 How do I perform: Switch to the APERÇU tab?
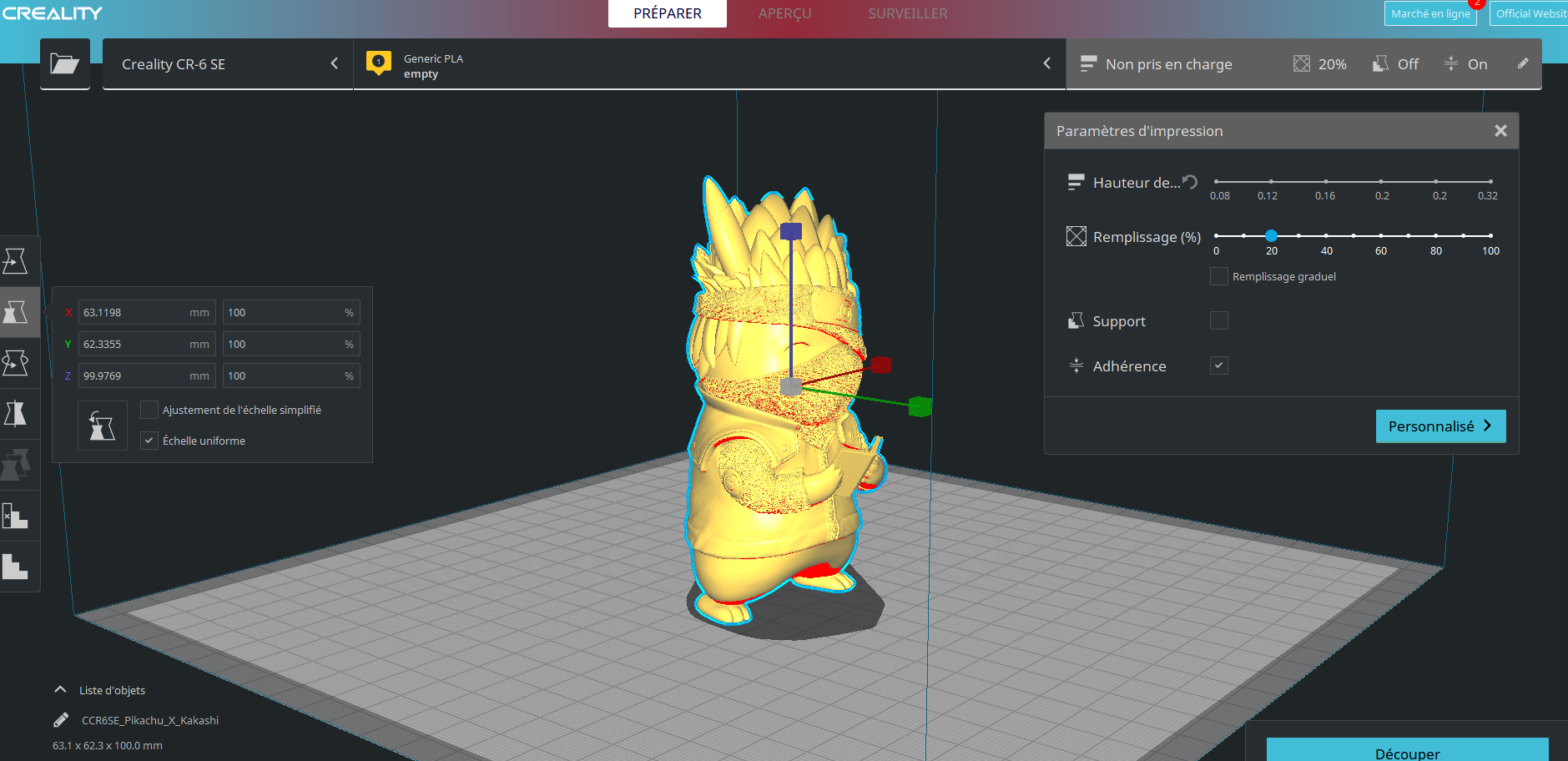pos(784,13)
